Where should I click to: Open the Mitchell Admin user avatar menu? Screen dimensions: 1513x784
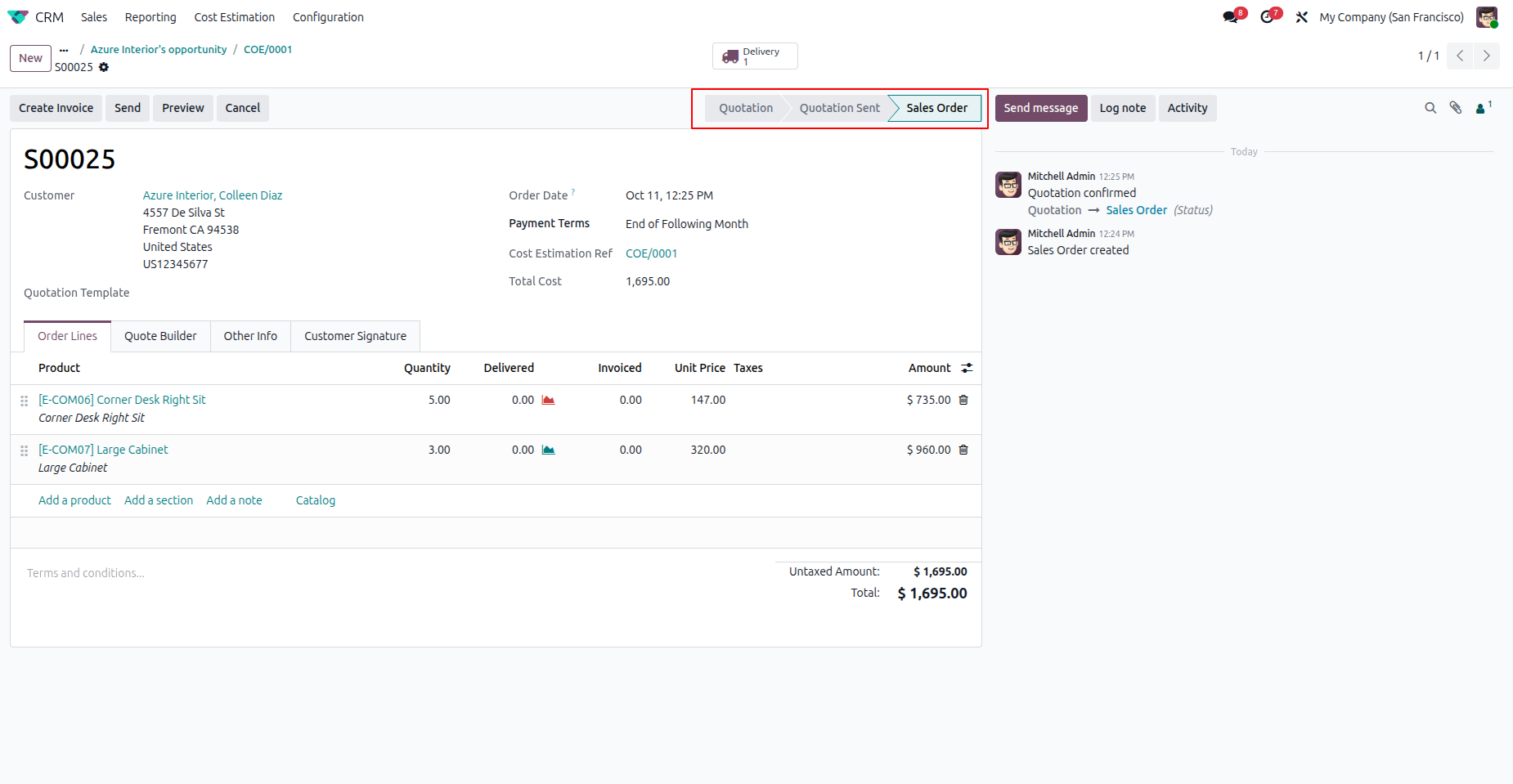[1487, 17]
